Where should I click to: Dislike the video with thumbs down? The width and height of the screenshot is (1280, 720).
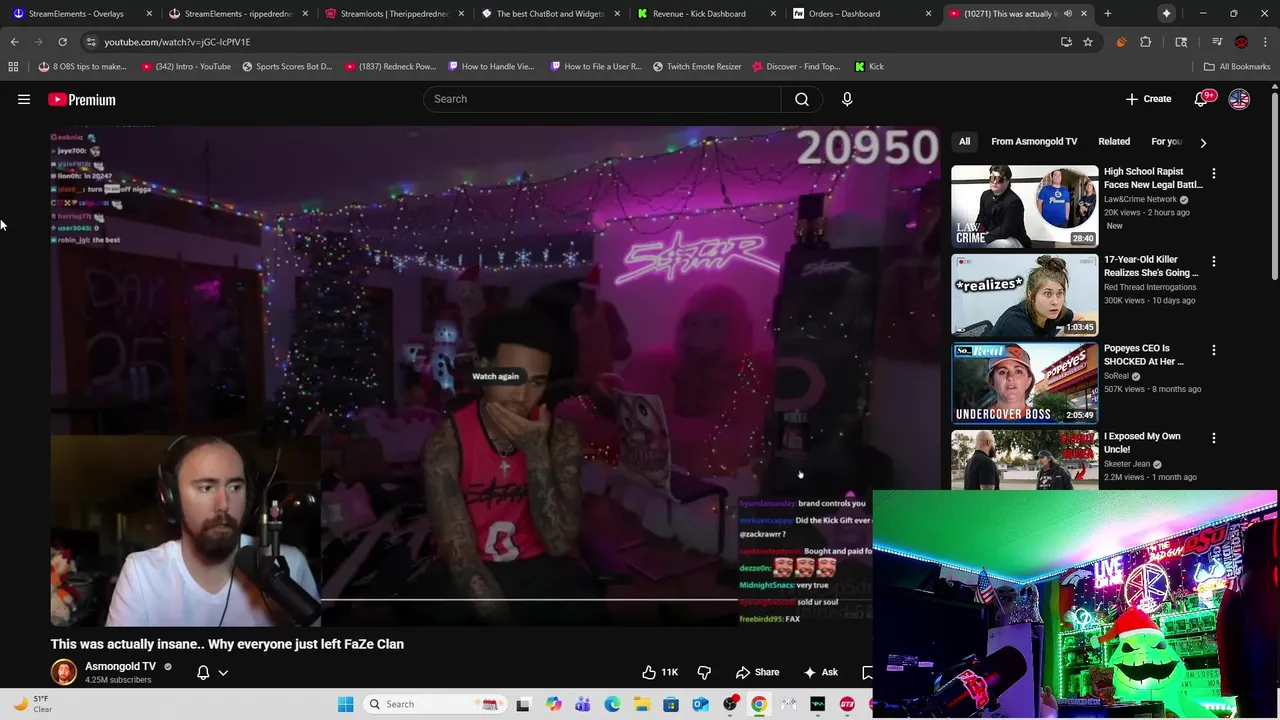pos(704,672)
